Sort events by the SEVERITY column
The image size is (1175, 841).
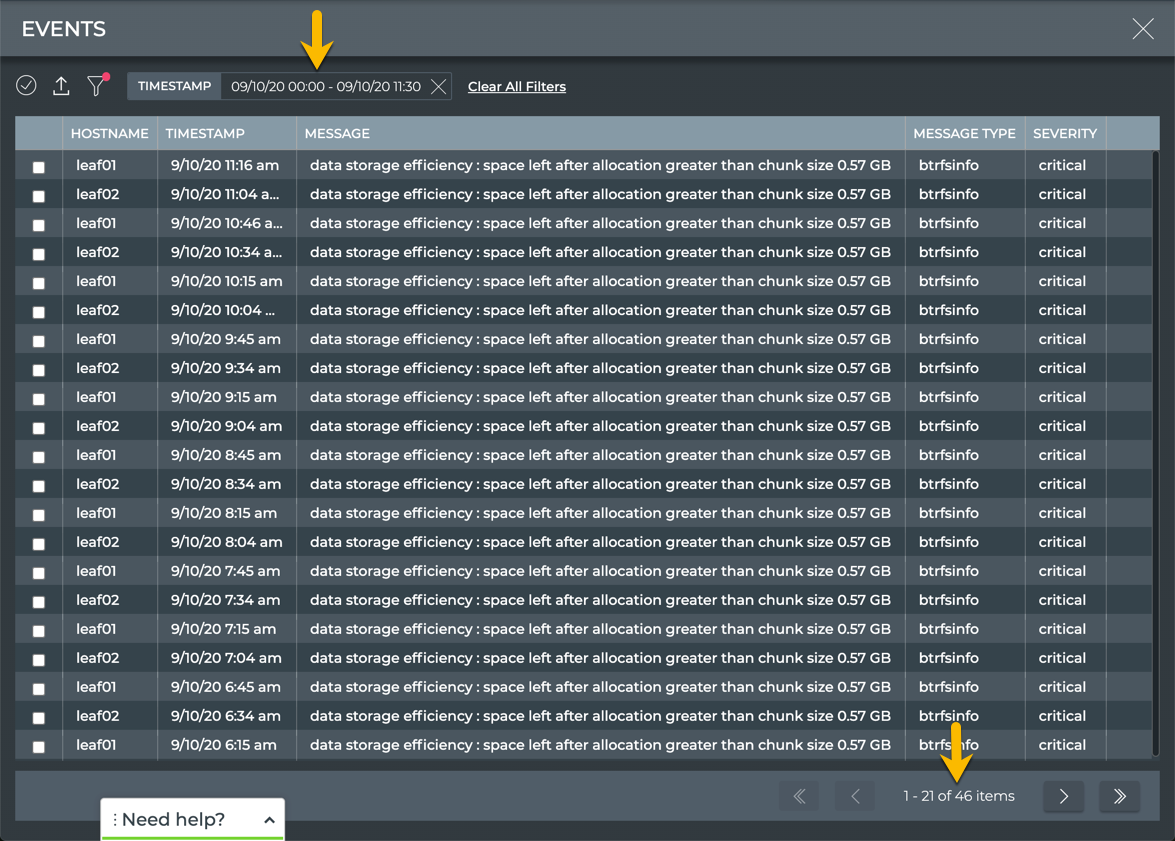click(1065, 133)
